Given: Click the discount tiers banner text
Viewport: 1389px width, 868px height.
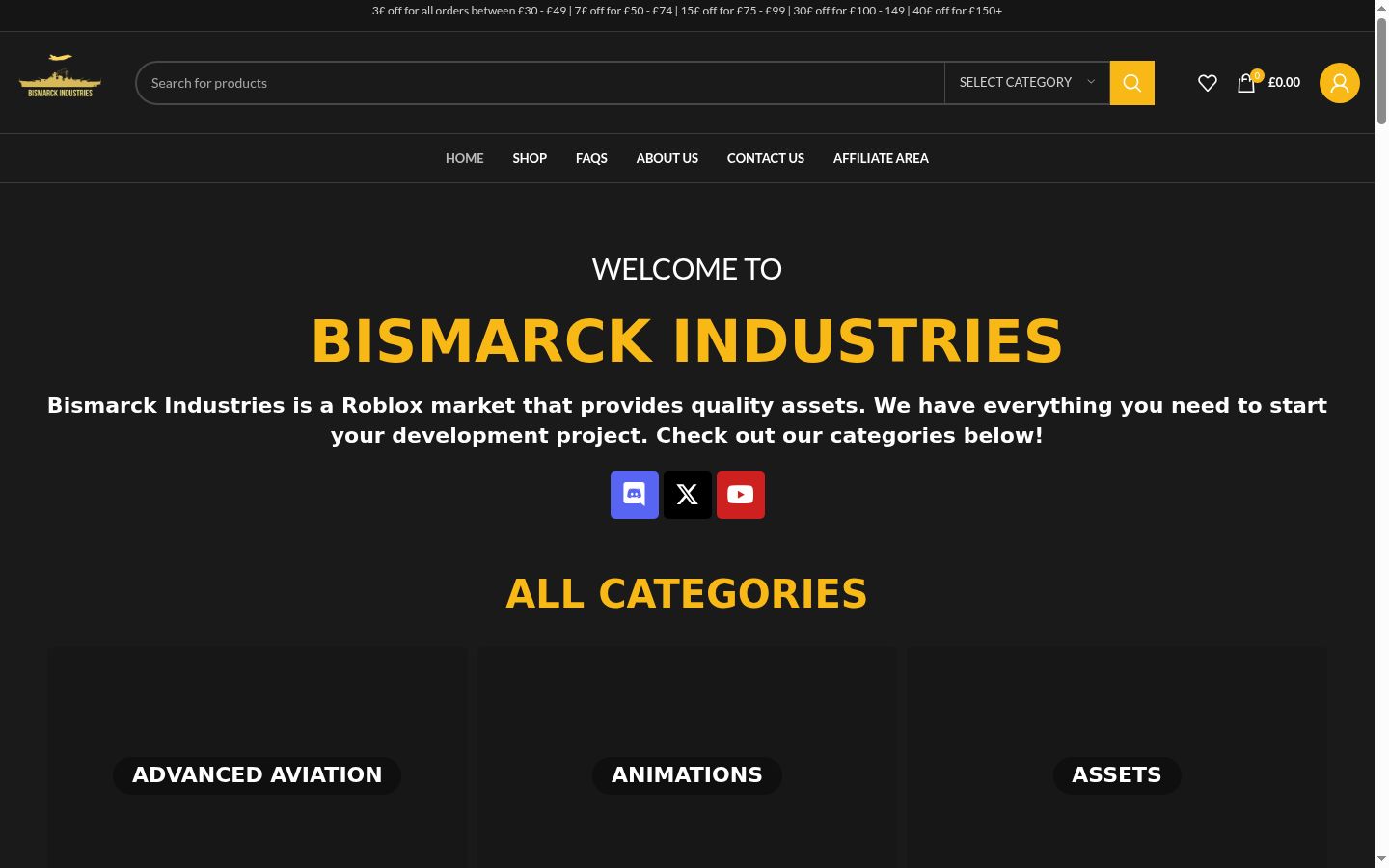Looking at the screenshot, I should coord(687,11).
